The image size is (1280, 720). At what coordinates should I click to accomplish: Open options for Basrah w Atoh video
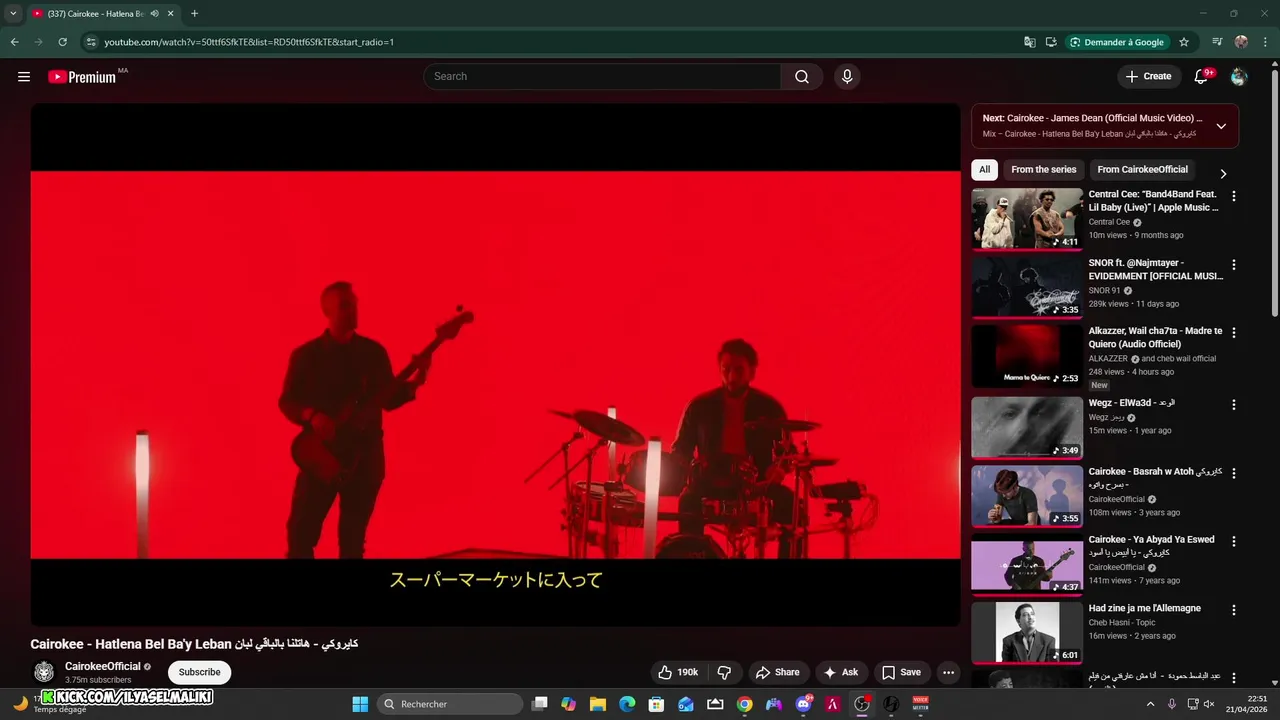tap(1233, 473)
